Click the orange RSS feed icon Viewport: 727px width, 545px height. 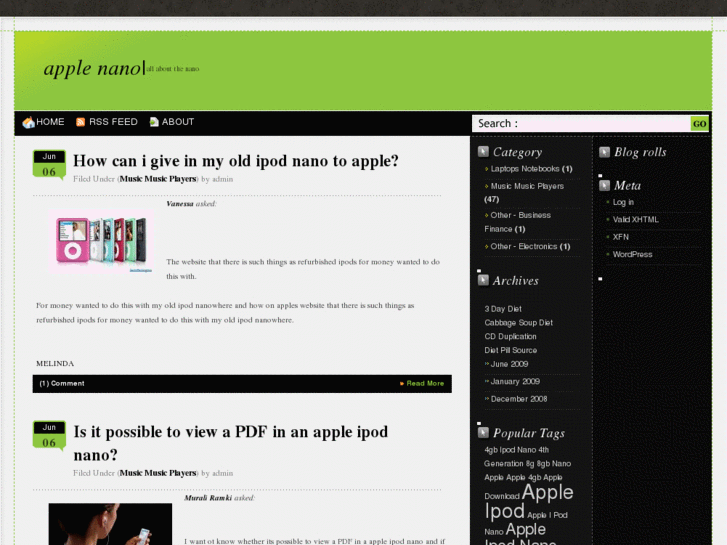pos(80,122)
